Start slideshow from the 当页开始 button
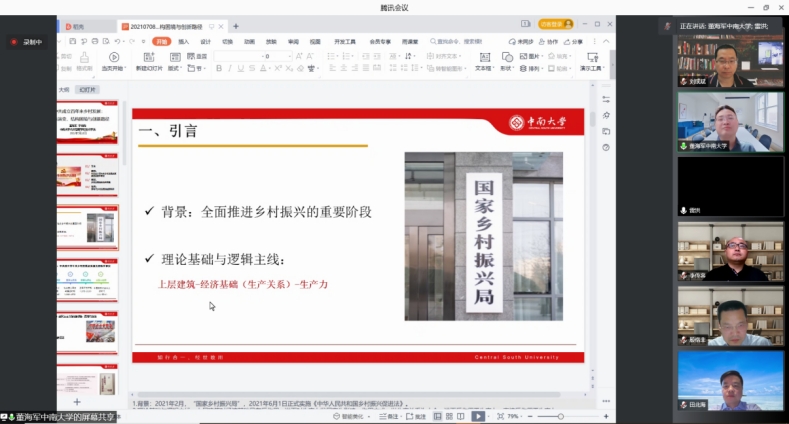The image size is (789, 424). pos(112,63)
